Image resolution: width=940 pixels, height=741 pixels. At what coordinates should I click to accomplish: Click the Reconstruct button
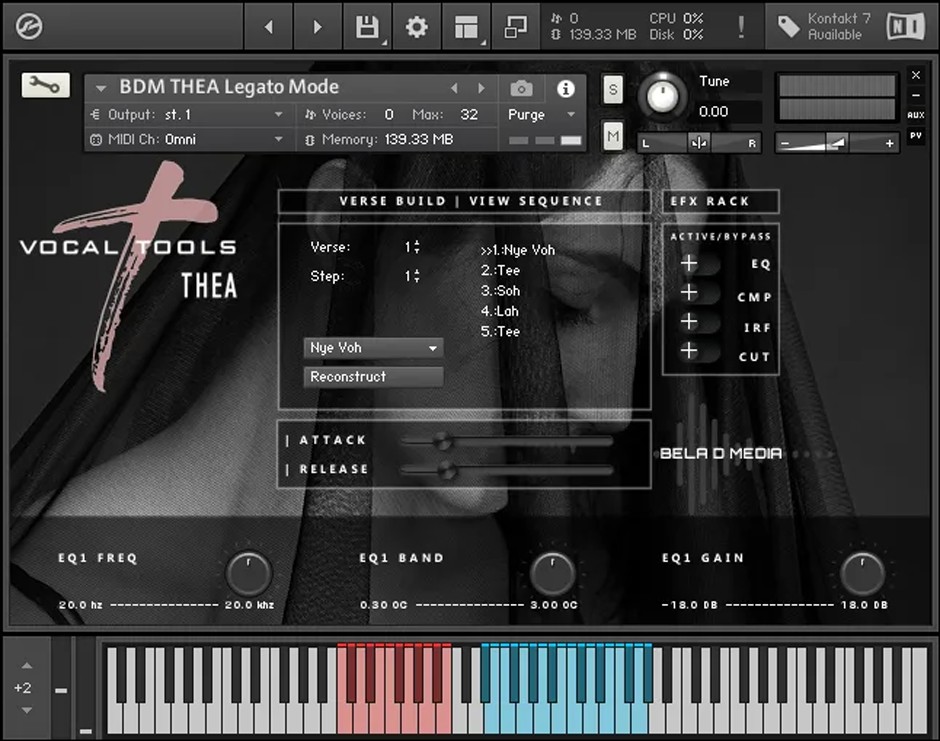[x=373, y=376]
